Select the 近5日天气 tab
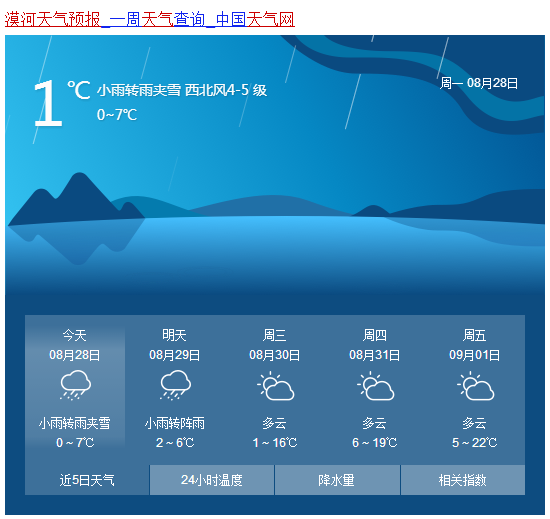The height and width of the screenshot is (519, 550). click(87, 480)
